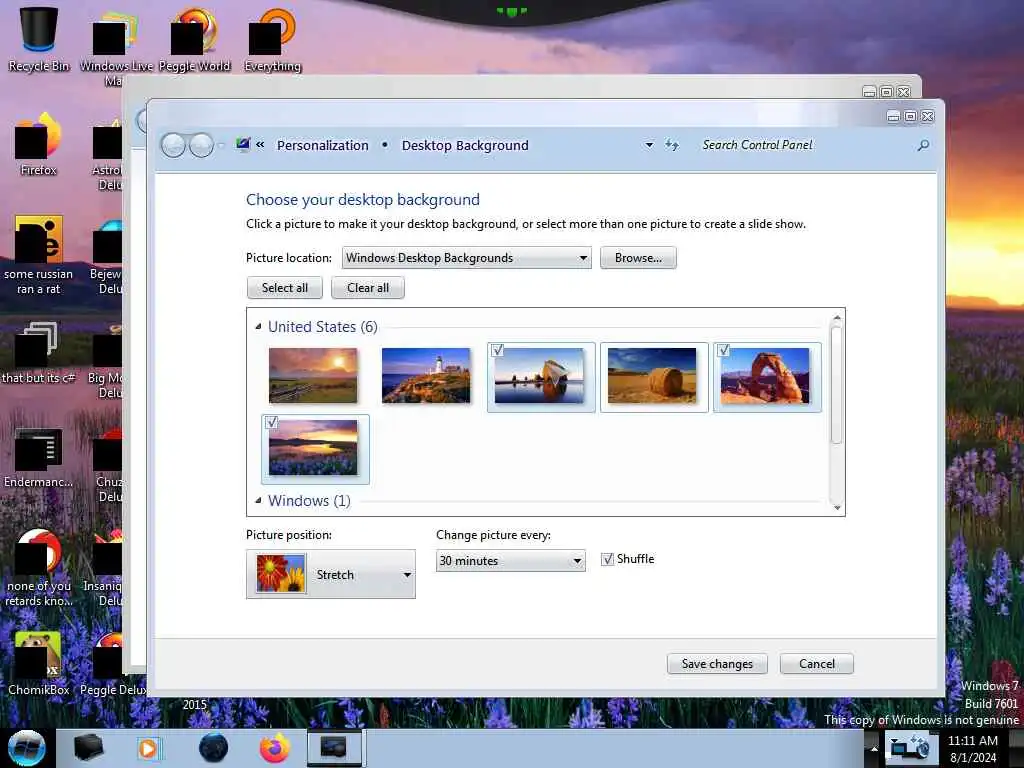Click the Select all button
Screen dimensions: 1024x768
click(x=285, y=288)
